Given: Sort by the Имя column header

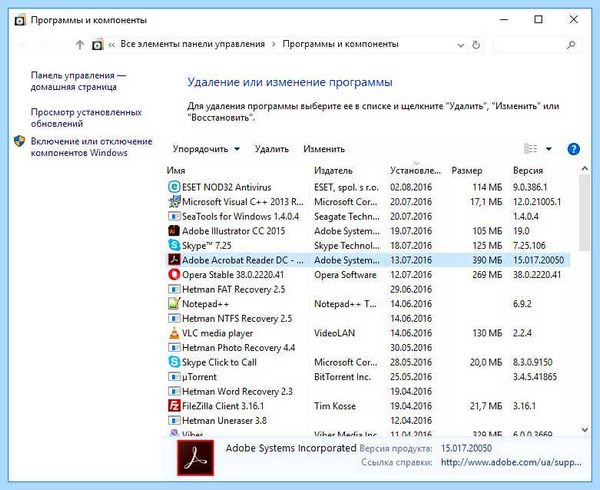Looking at the screenshot, I should (x=176, y=171).
